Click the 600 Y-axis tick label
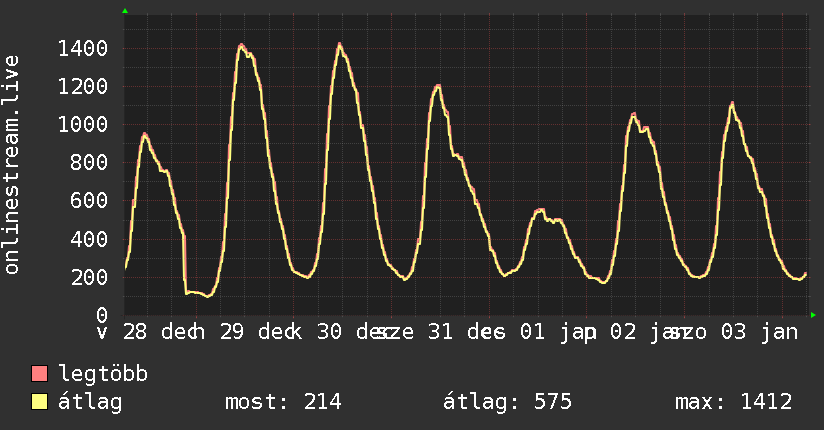824x430 pixels. 89,200
